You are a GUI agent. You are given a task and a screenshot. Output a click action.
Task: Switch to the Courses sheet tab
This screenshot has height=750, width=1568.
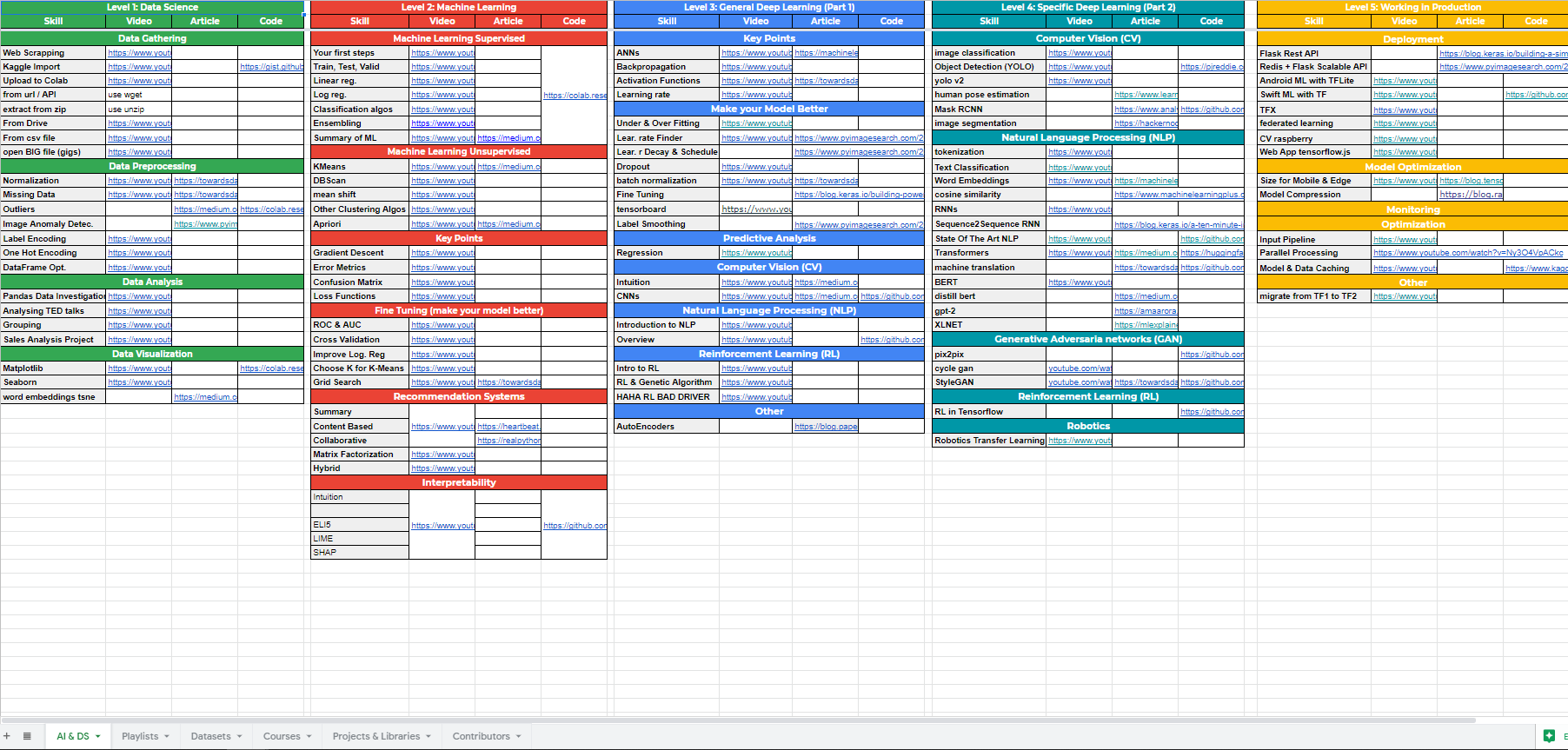(282, 736)
